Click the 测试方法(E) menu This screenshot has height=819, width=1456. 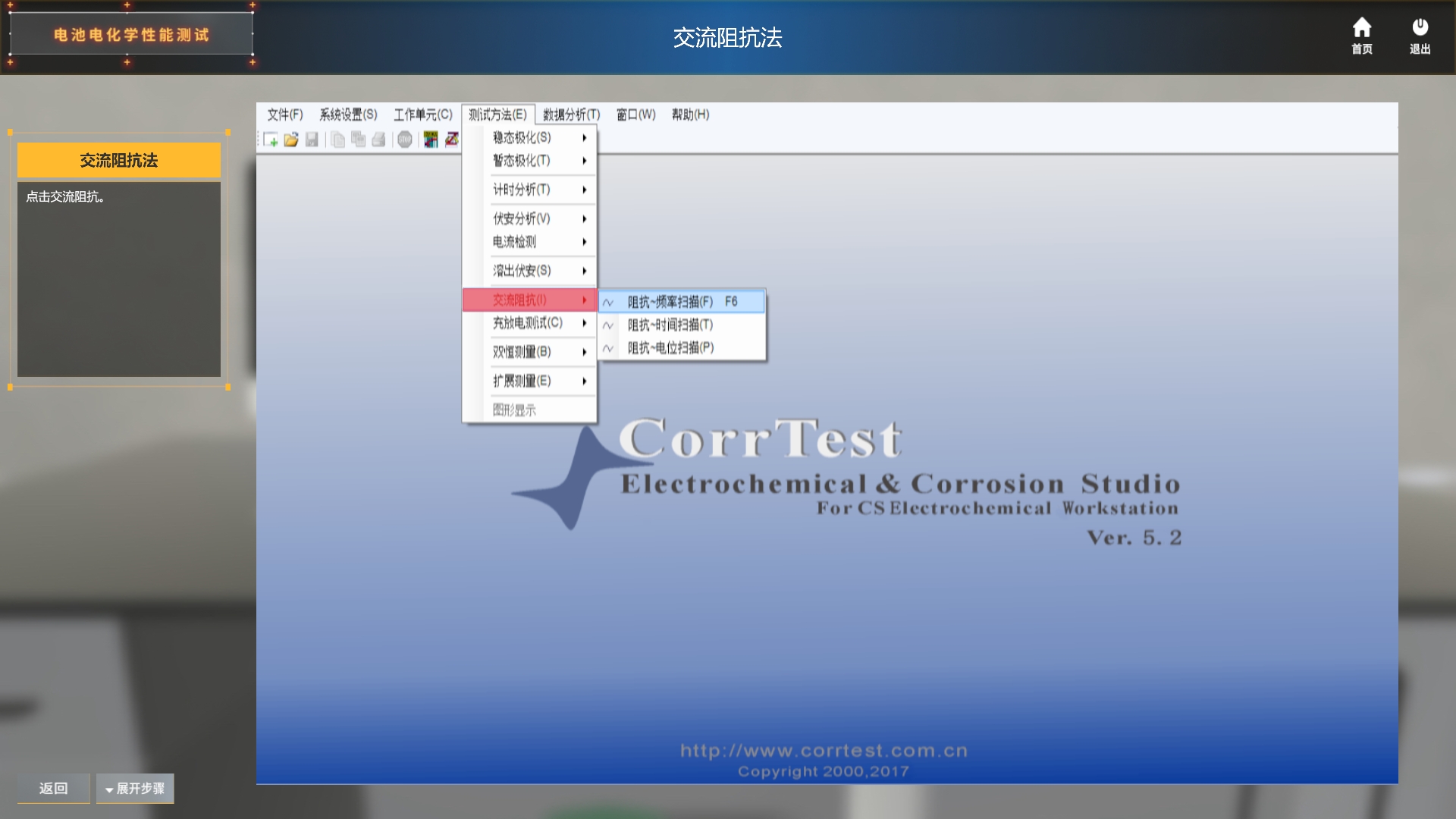click(497, 115)
